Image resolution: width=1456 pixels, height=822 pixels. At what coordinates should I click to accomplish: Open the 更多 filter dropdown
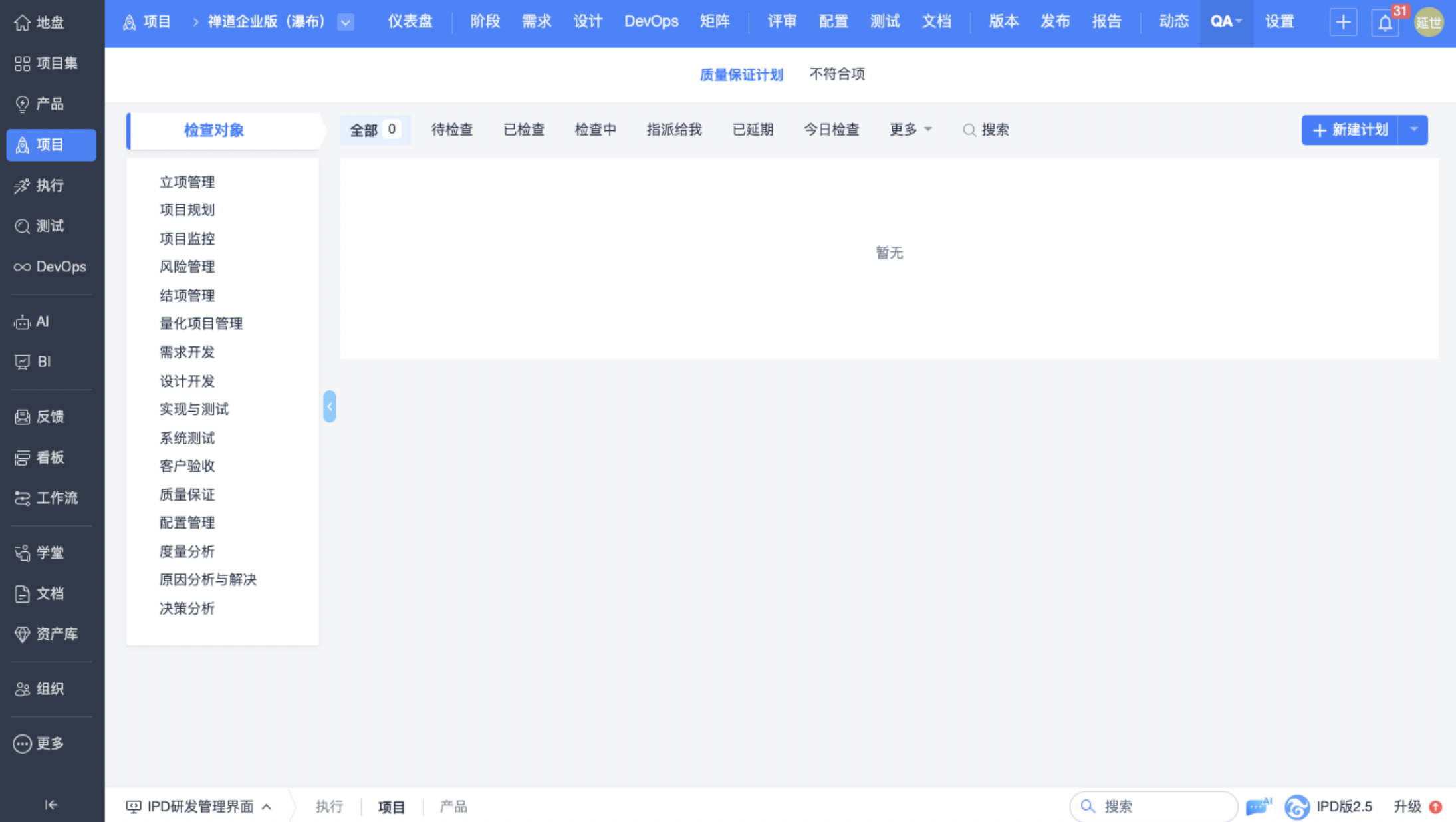coord(910,130)
